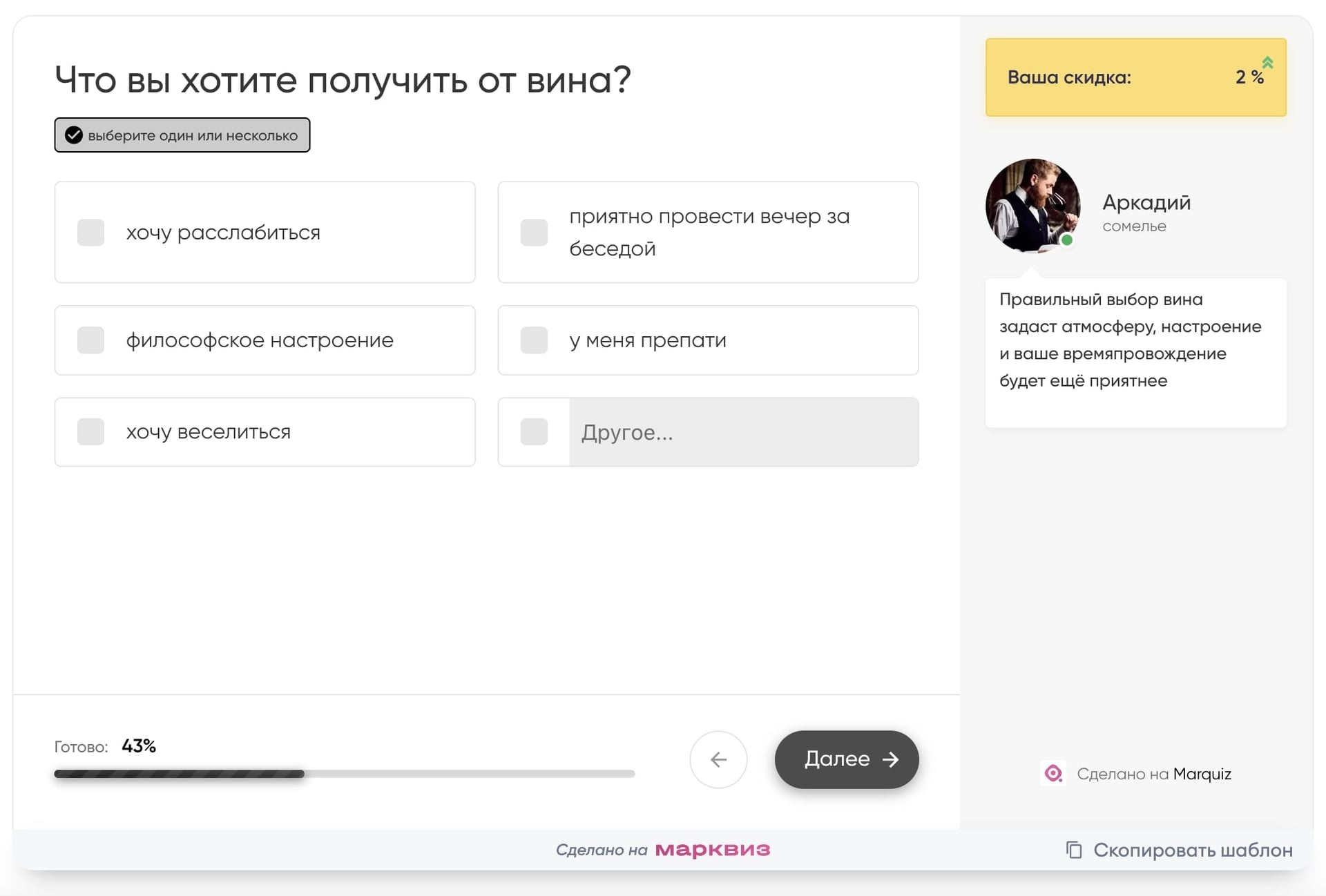Click the green double-chevron icon on the discount badge
The height and width of the screenshot is (896, 1326).
pyautogui.click(x=1268, y=64)
